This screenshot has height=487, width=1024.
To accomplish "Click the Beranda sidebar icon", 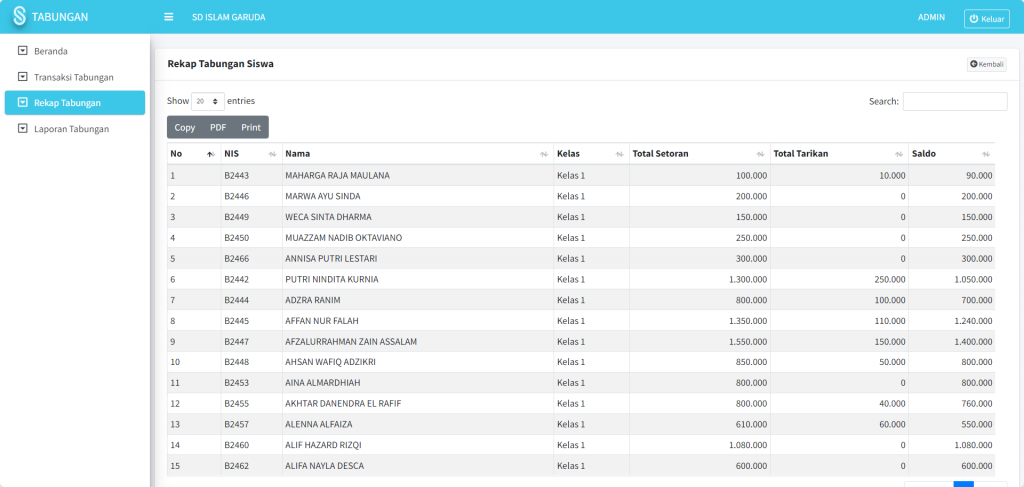I will point(23,50).
